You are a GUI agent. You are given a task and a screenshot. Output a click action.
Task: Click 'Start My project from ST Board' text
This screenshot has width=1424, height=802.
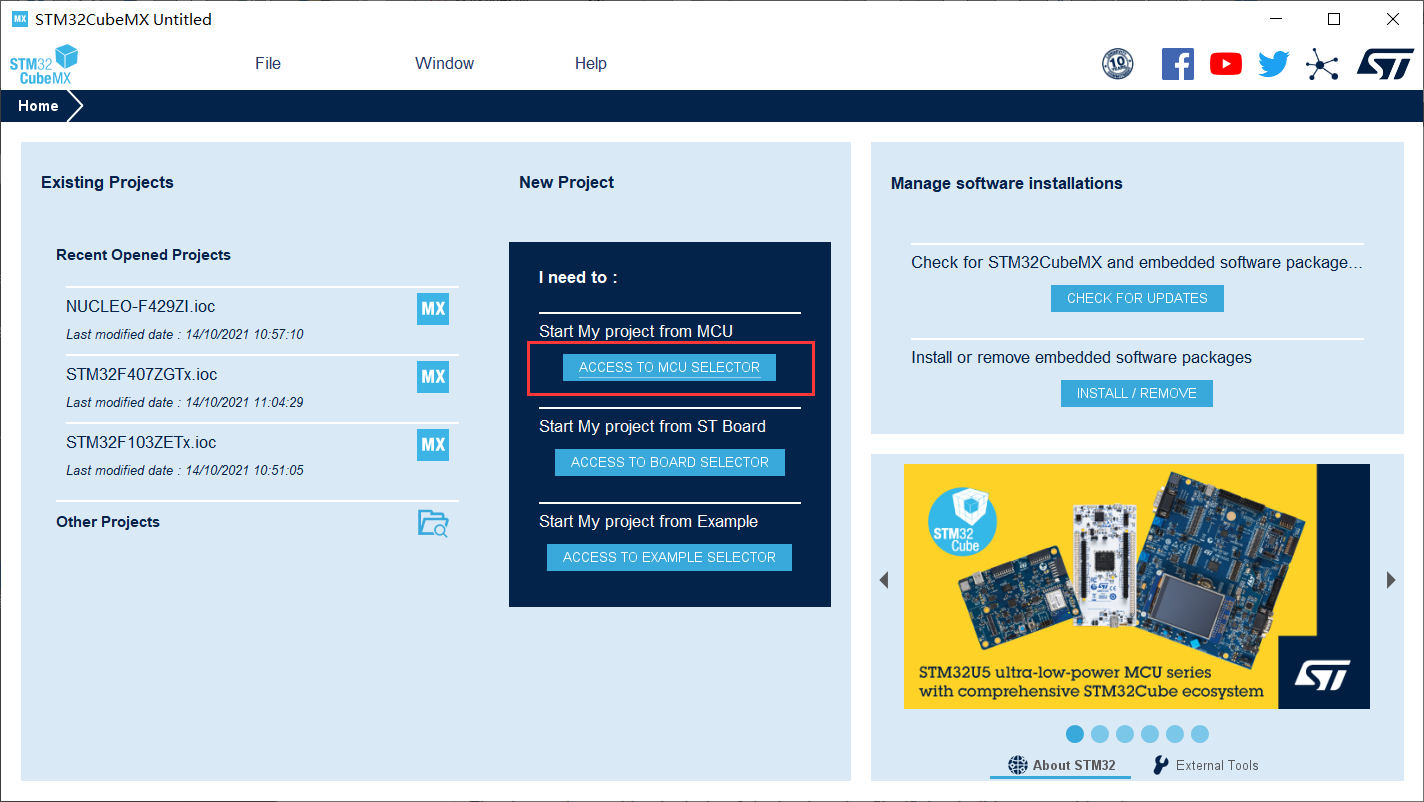point(652,426)
